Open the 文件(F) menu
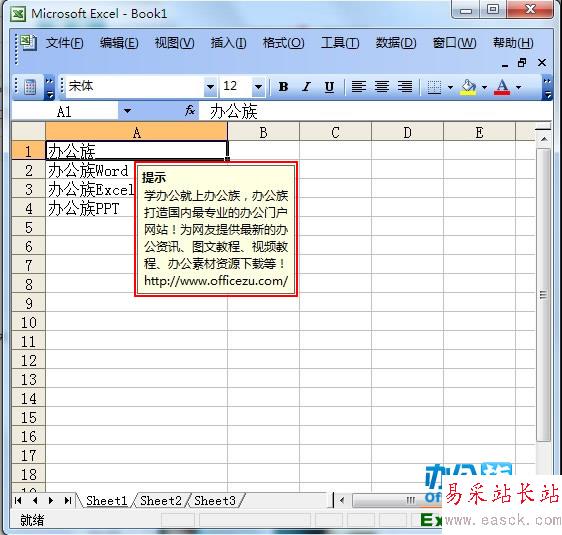Viewport: 562px width, 535px height. (x=65, y=43)
